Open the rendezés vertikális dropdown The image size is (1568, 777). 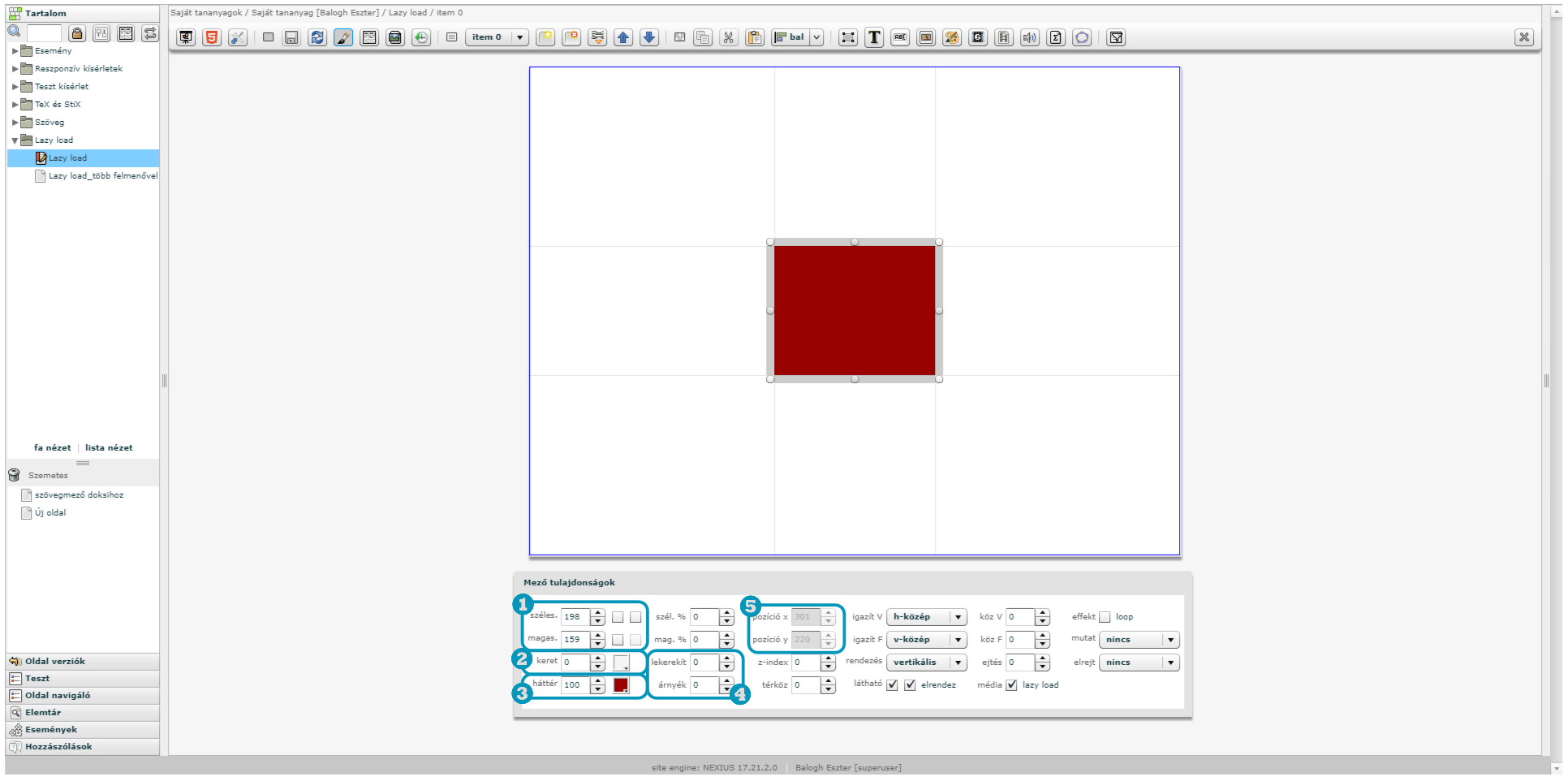tap(926, 663)
